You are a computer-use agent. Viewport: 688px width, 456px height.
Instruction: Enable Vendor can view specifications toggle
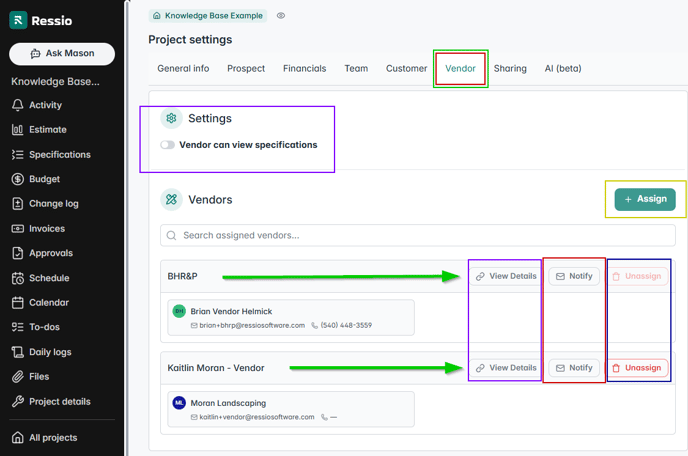[x=168, y=145]
